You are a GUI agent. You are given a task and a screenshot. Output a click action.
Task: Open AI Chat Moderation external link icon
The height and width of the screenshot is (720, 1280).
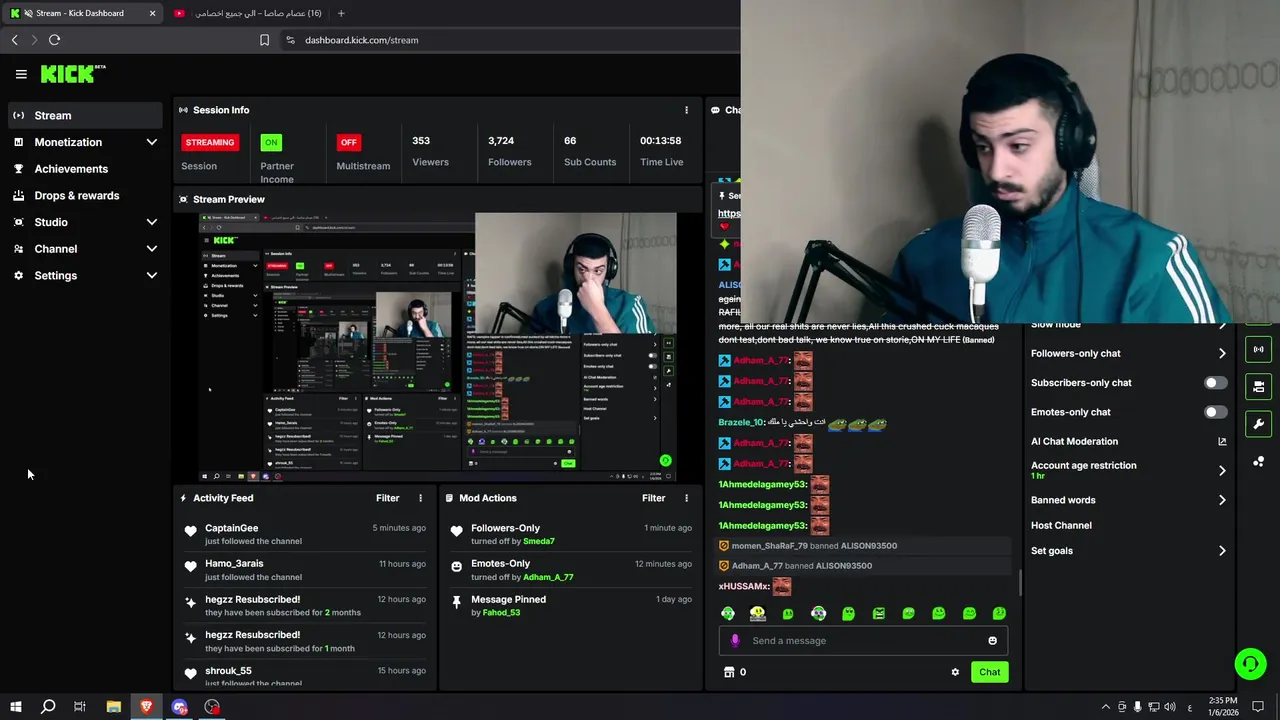[1222, 441]
